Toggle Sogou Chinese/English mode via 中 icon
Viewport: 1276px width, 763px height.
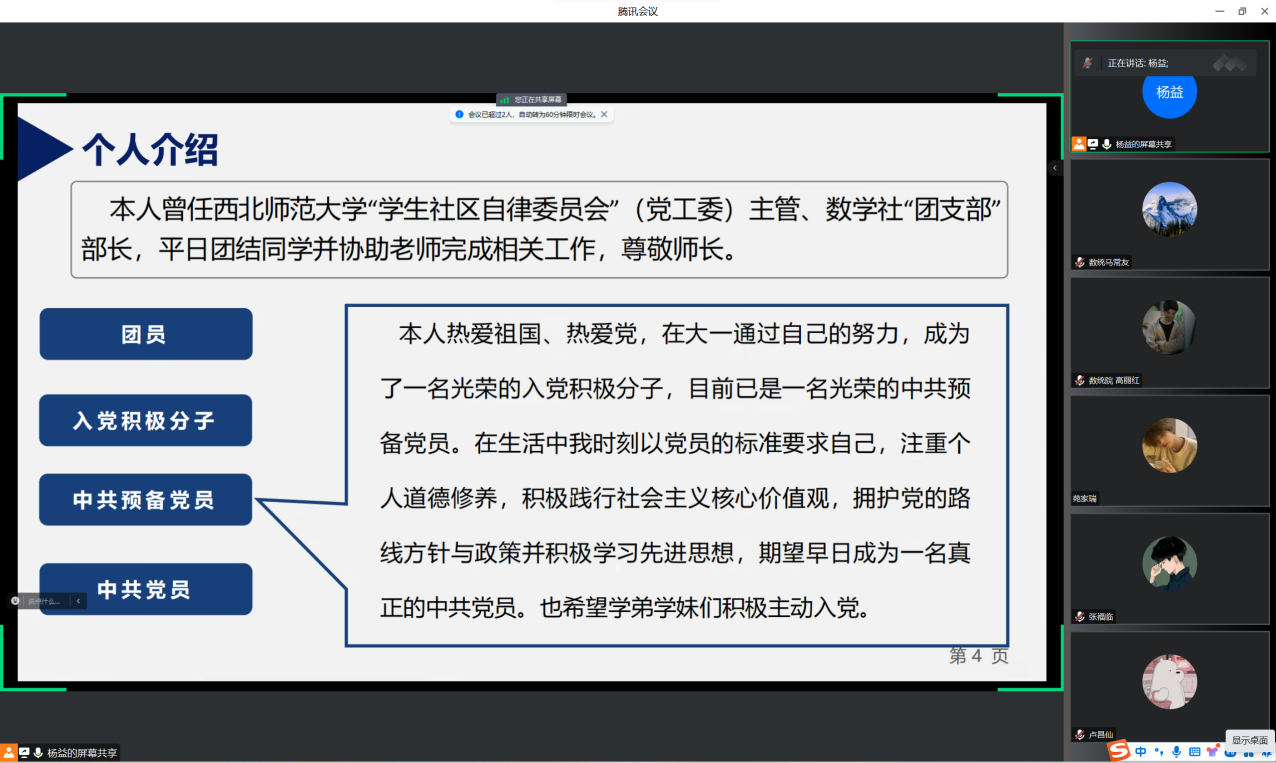[1141, 751]
